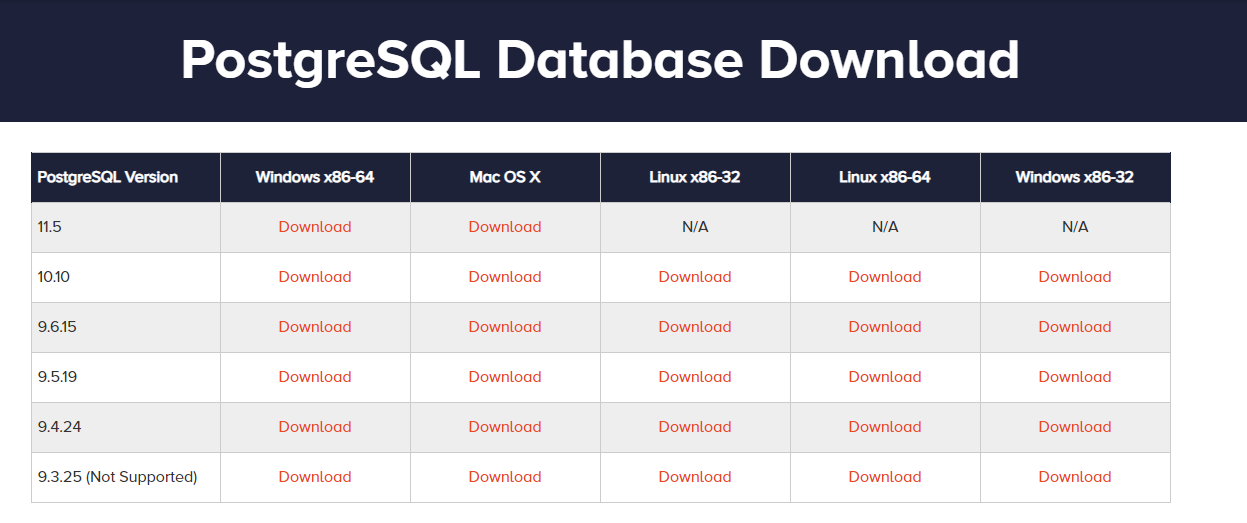
Task: Download 9.6.15 for Windows x86-32
Action: click(x=1075, y=327)
